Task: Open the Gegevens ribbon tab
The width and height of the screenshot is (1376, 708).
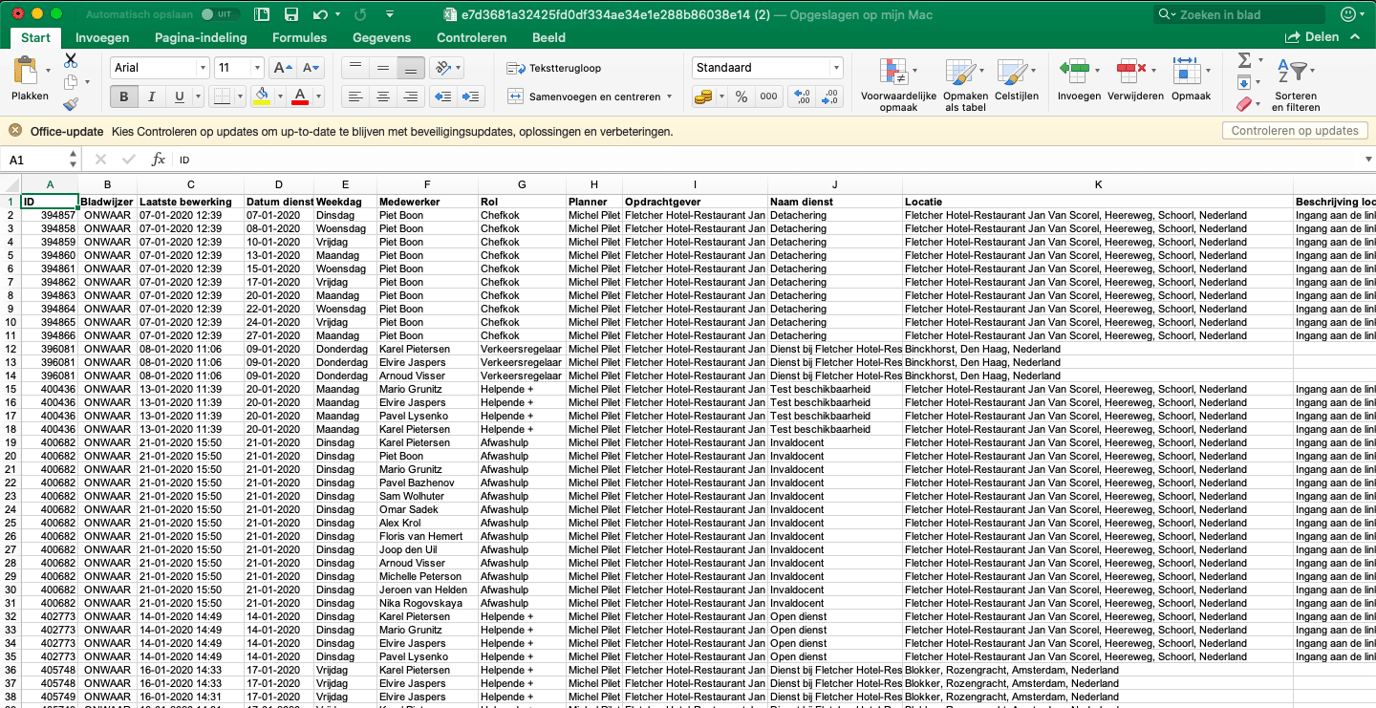Action: click(381, 38)
